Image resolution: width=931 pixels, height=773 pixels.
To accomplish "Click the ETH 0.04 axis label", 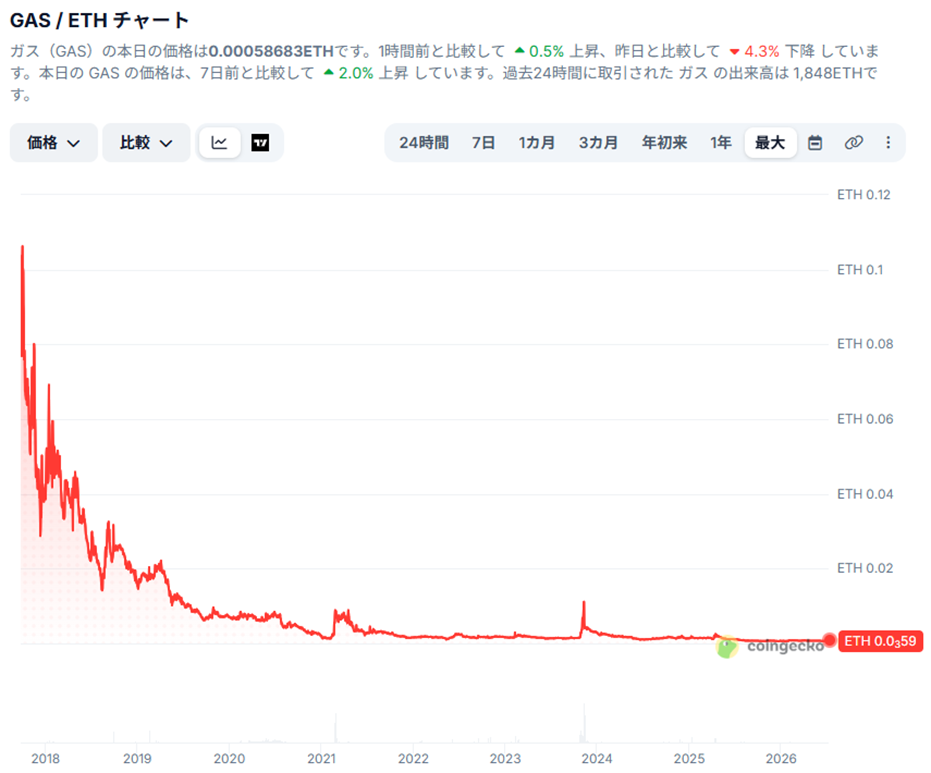I will [x=865, y=494].
